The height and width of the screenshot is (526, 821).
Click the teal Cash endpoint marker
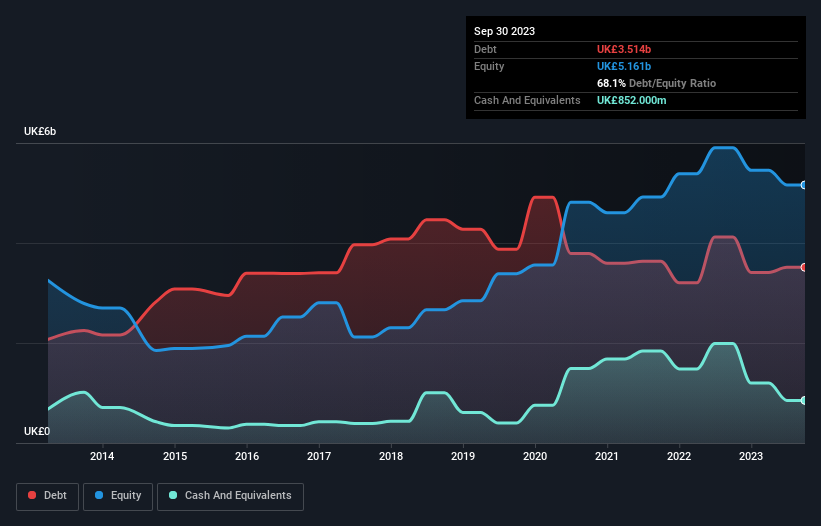[x=804, y=400]
